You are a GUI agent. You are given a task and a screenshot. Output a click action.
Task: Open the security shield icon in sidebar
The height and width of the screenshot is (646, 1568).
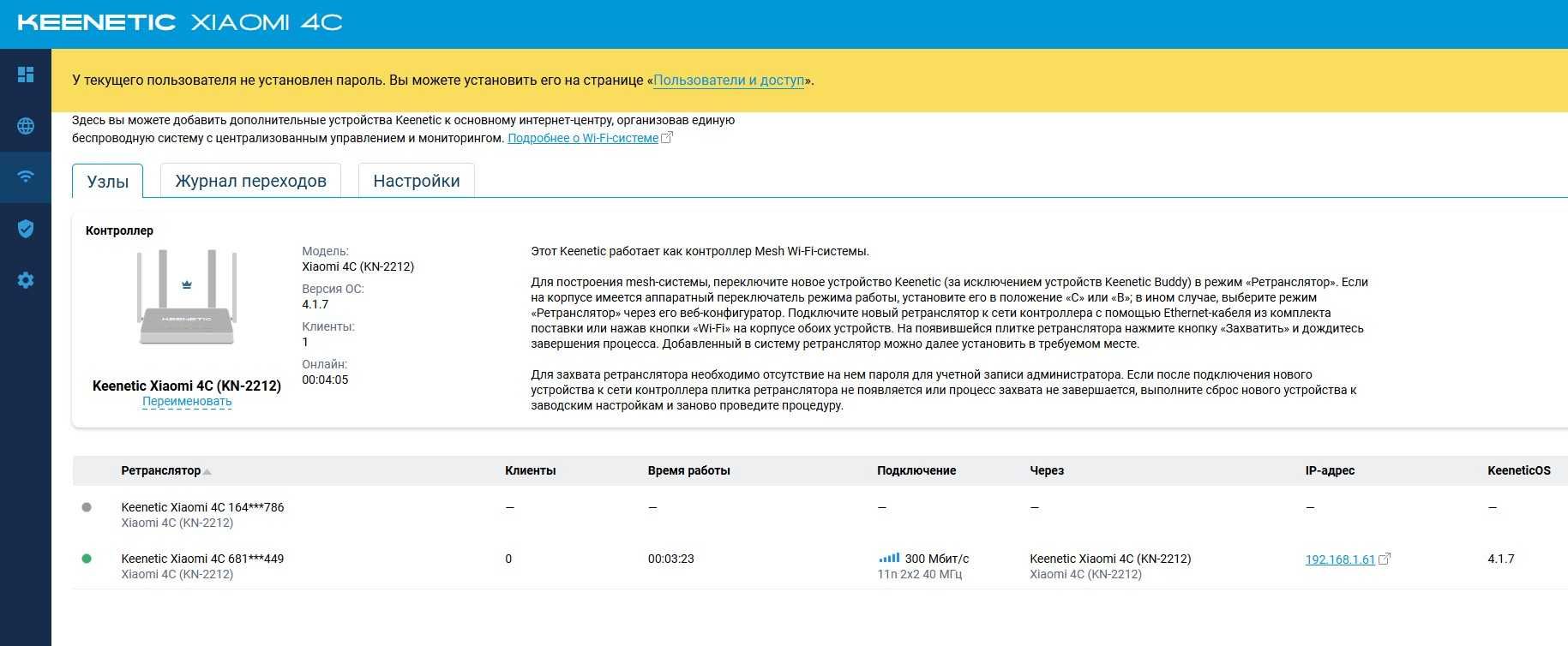point(26,228)
